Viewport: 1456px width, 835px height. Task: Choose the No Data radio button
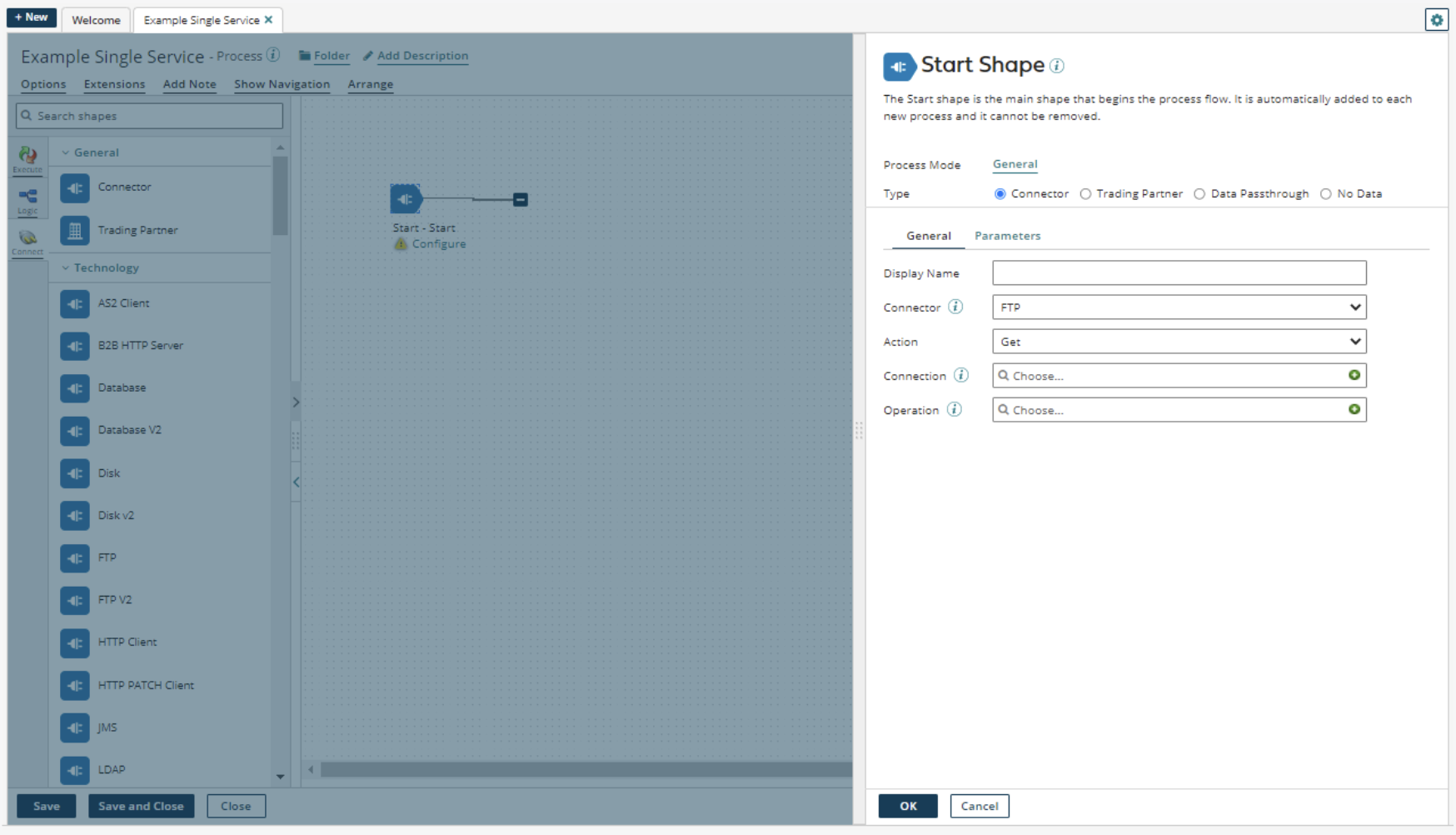click(1325, 194)
